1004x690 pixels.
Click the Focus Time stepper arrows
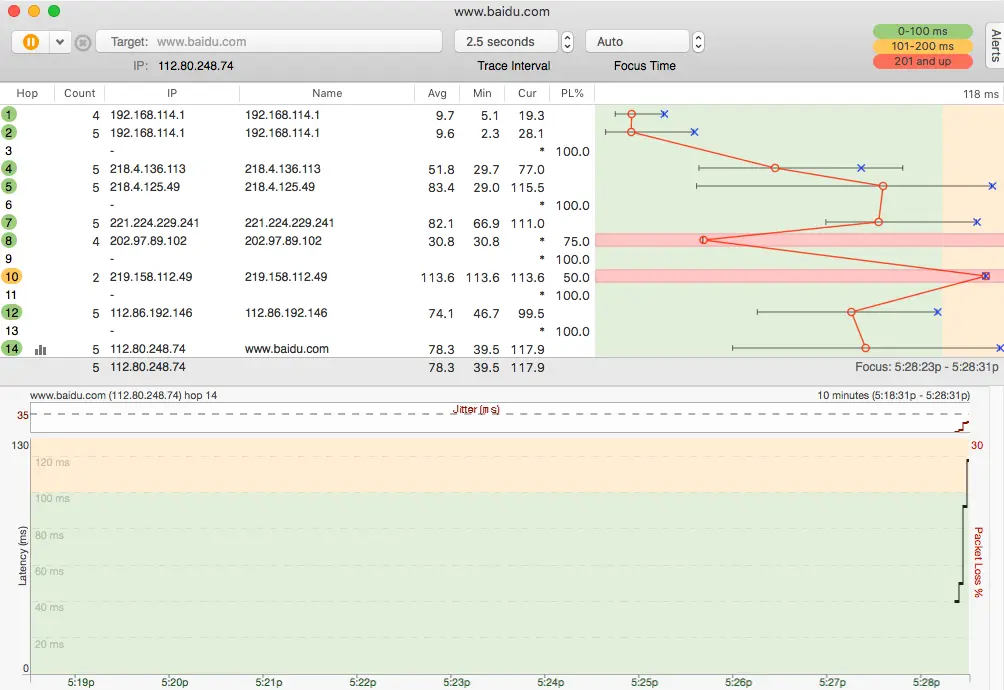coord(698,42)
